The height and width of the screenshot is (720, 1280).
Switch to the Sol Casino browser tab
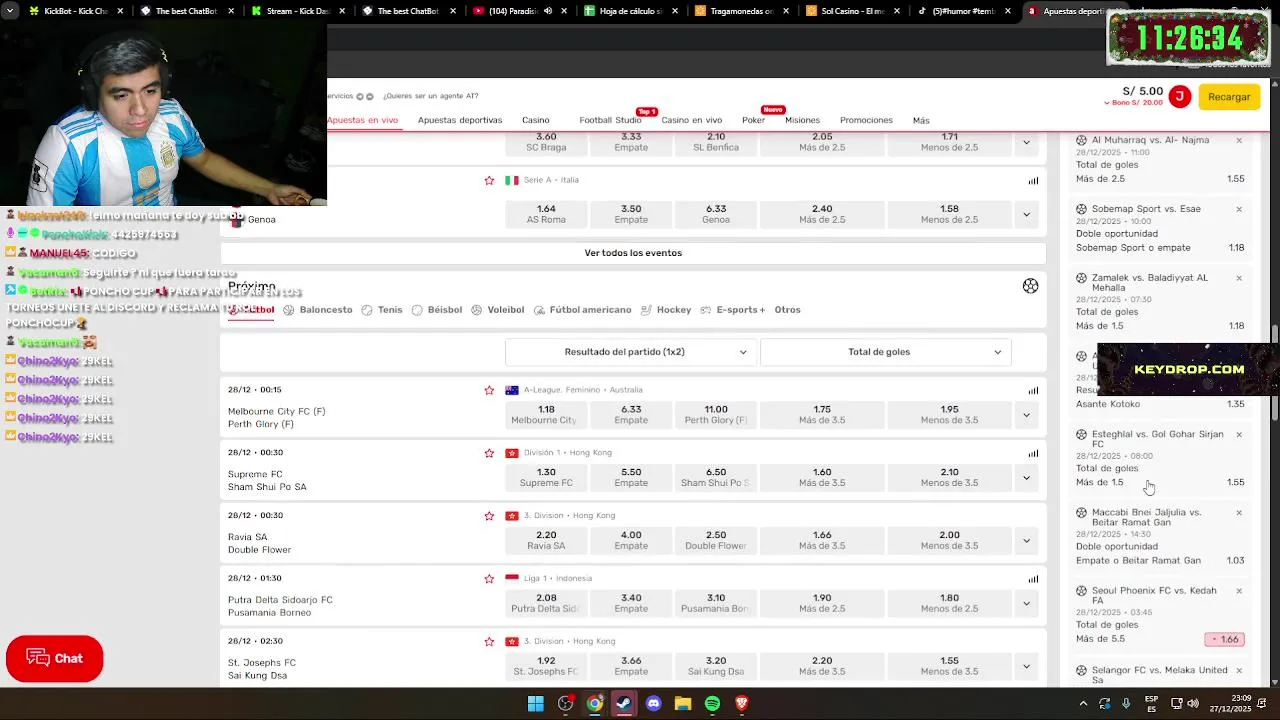click(x=853, y=11)
